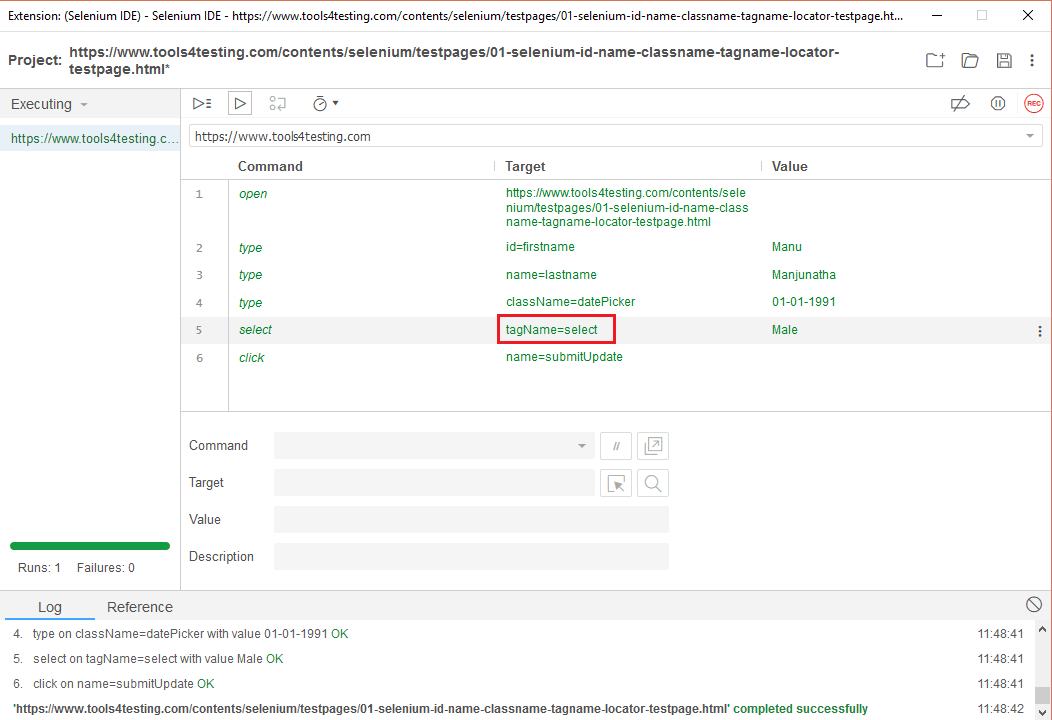Run the current test
The image size is (1052, 720).
[238, 103]
